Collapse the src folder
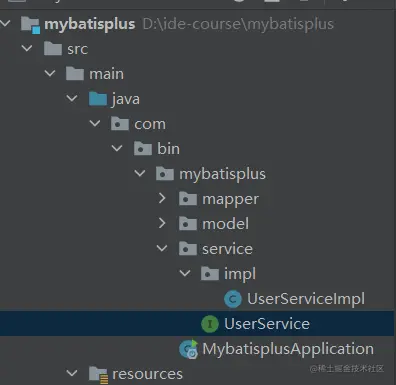Image resolution: width=396 pixels, height=385 pixels. (x=27, y=48)
